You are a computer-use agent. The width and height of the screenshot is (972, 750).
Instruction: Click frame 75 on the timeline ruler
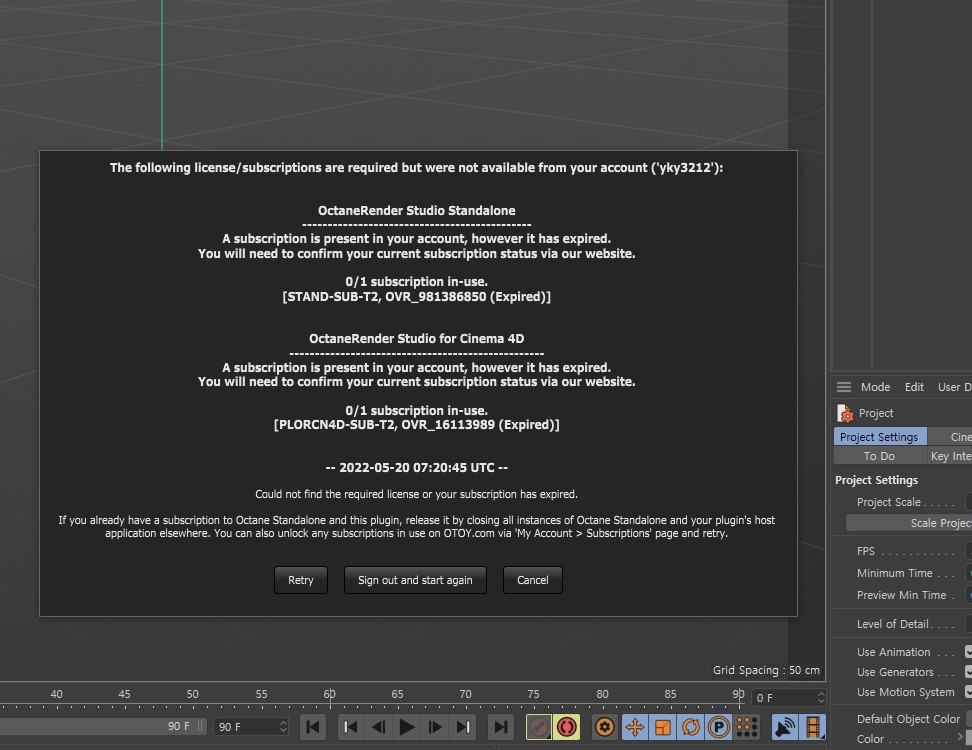coord(533,694)
